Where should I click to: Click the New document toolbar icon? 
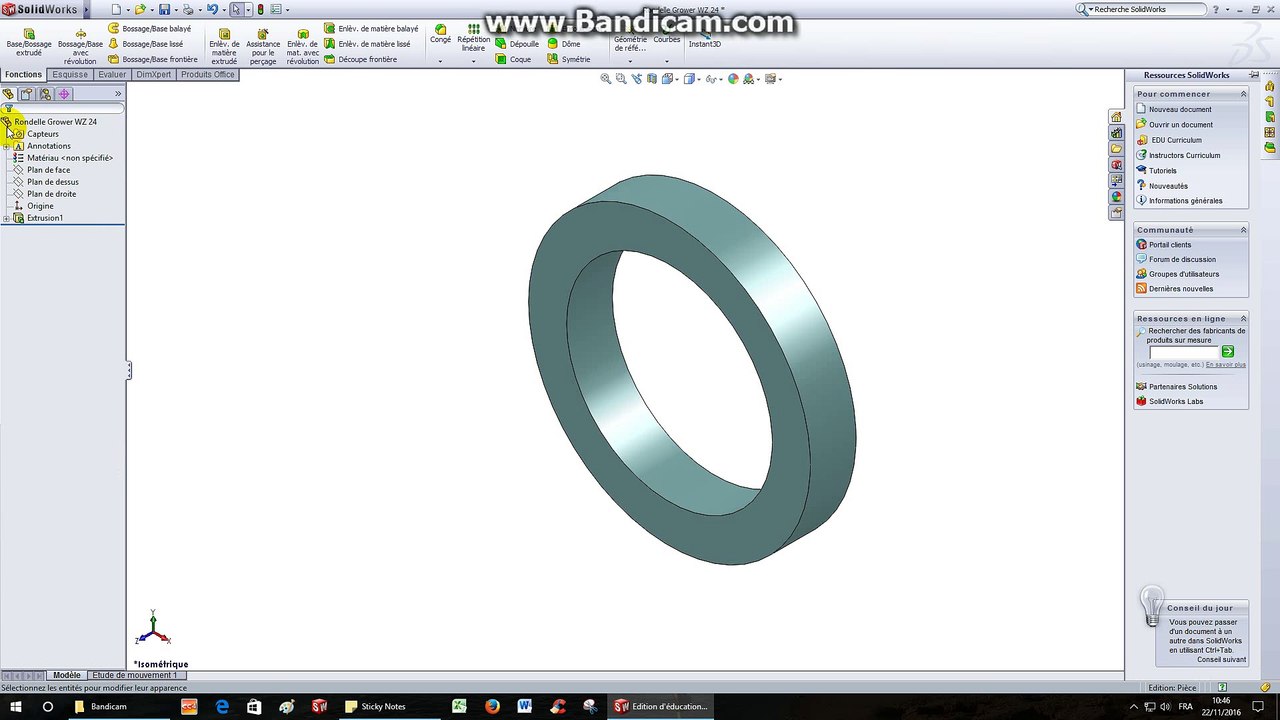tap(115, 9)
